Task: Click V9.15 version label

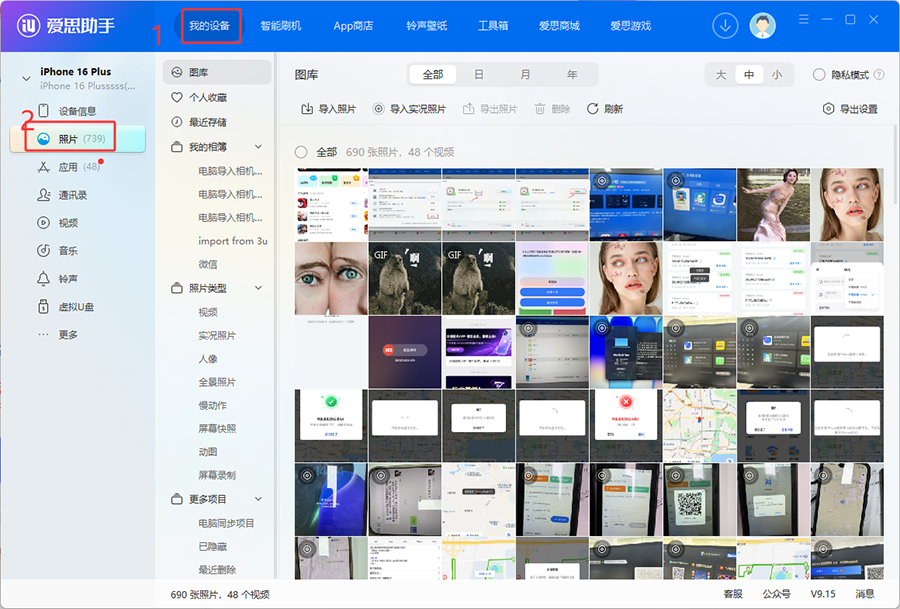Action: [x=823, y=594]
